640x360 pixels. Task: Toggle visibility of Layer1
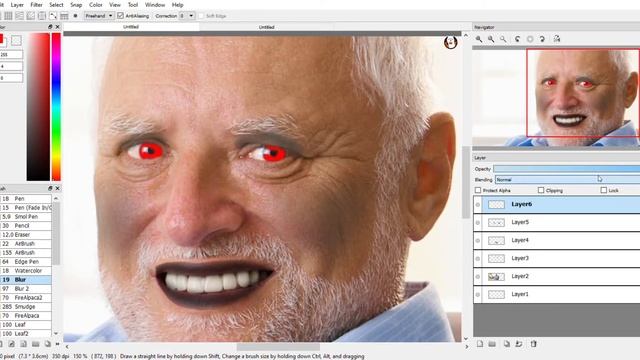(x=478, y=294)
